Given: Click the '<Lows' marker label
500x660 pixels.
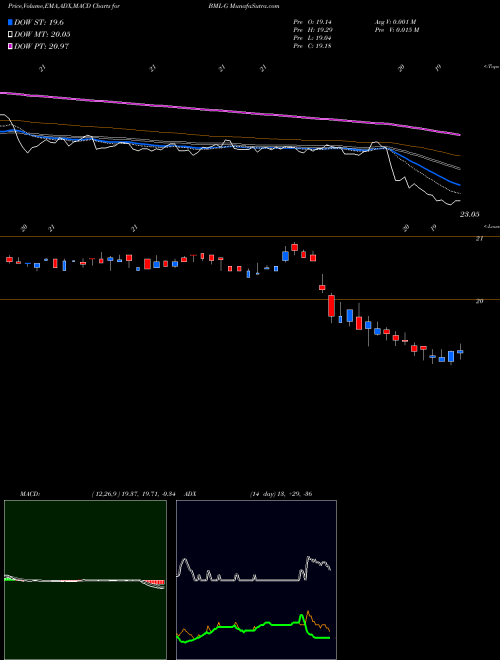Looking at the screenshot, I should coord(491,226).
